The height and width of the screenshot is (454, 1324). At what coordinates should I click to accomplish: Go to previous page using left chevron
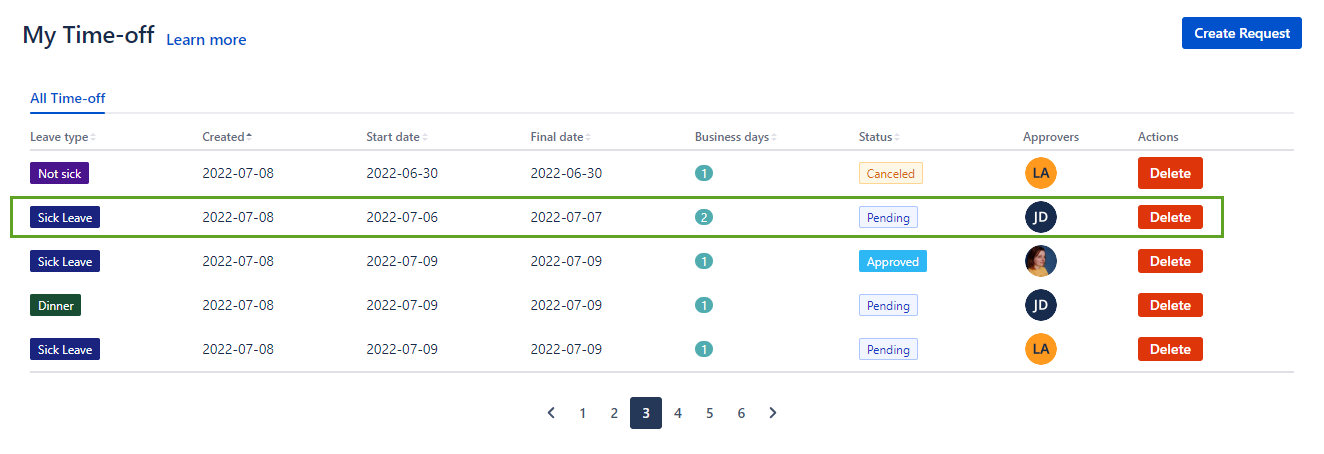pyautogui.click(x=551, y=413)
